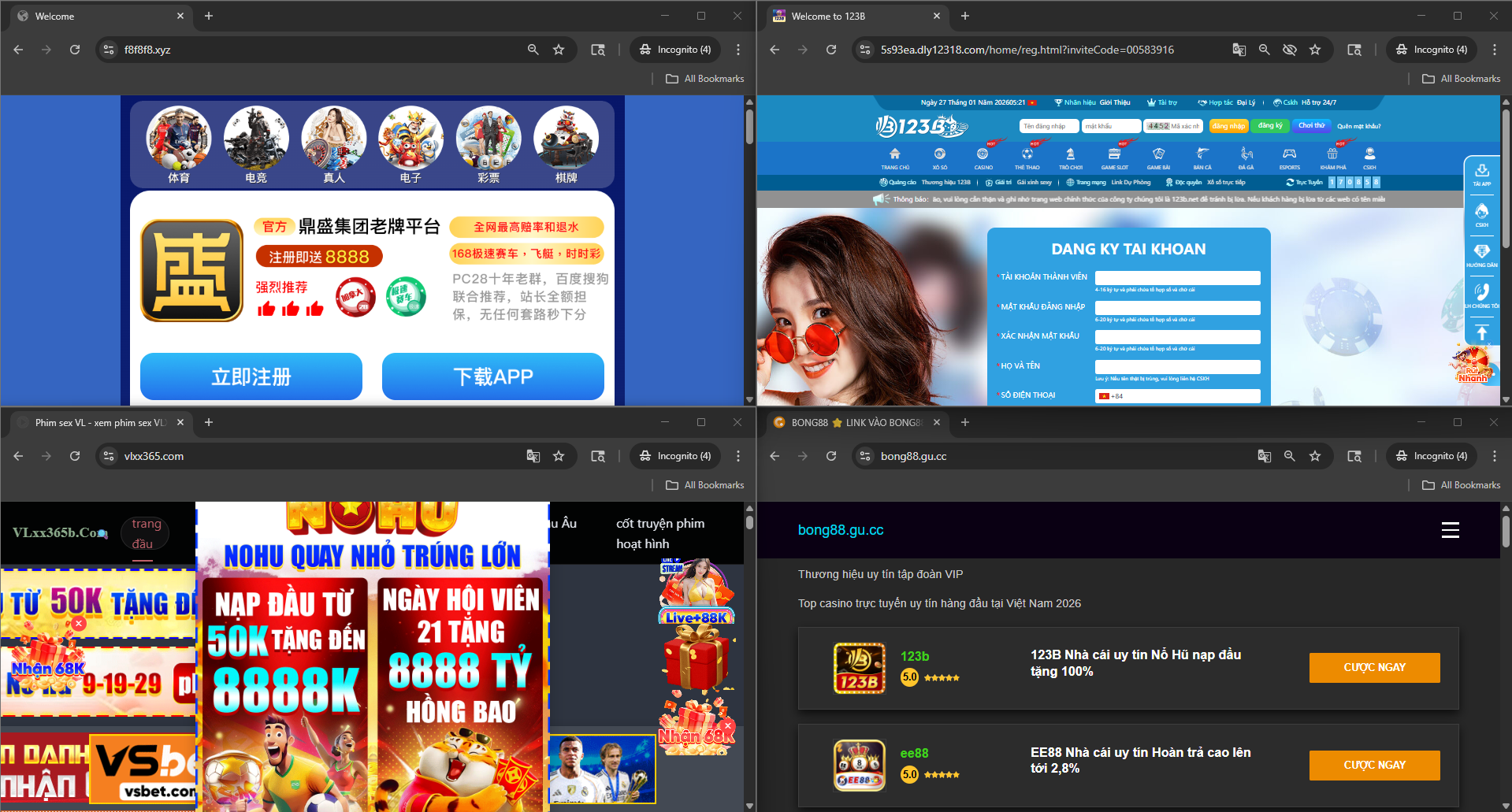Open site info toggle beside vlxx365.com URL
The image size is (1512, 812).
[x=109, y=456]
